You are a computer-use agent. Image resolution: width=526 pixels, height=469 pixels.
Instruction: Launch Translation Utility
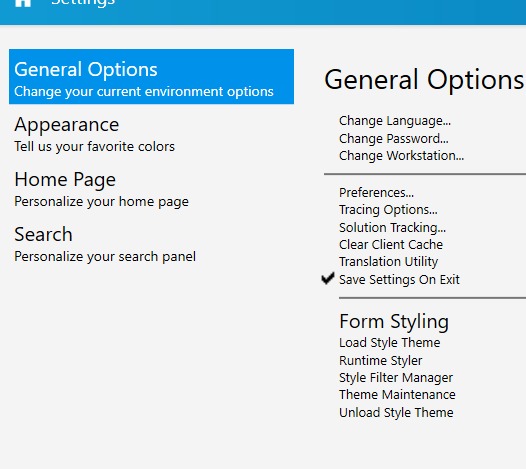point(388,262)
